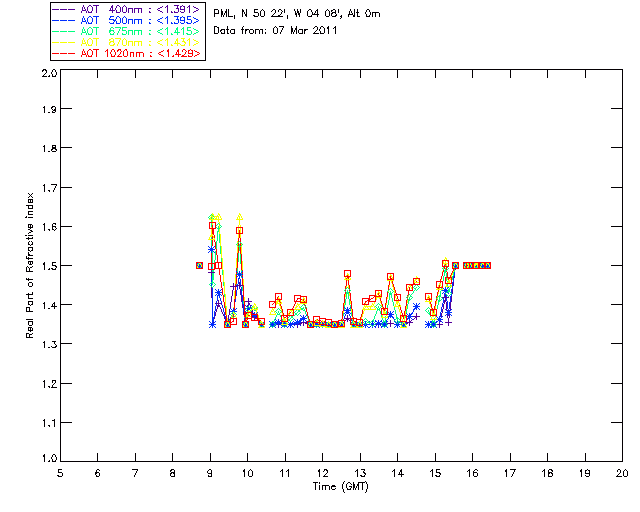The image size is (640, 512).
Task: Click the x-axis label 19
Action: 585,473
